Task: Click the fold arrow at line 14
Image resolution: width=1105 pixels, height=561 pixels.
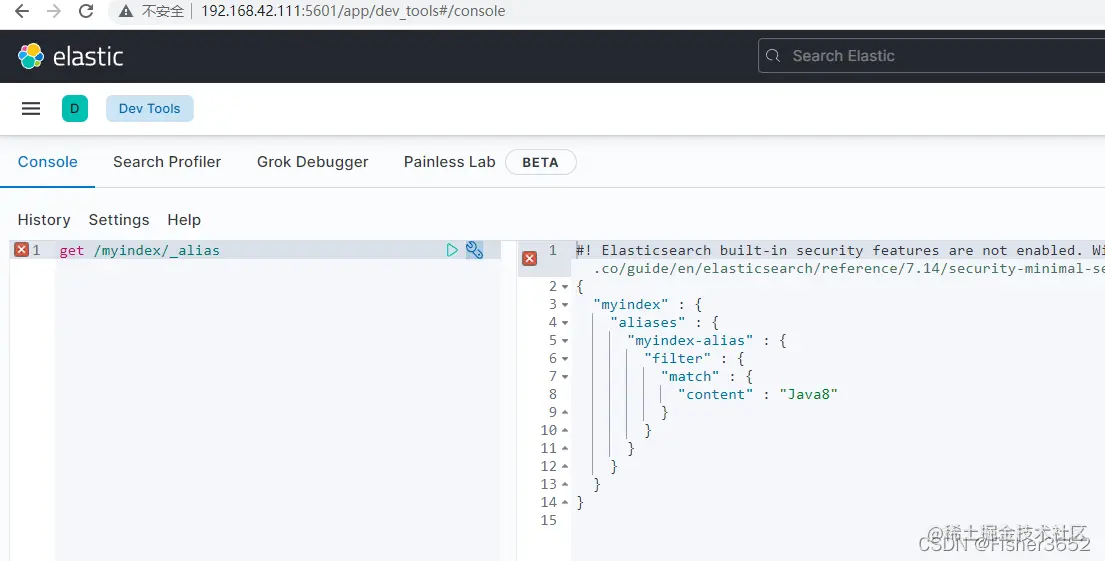Action: tap(565, 503)
